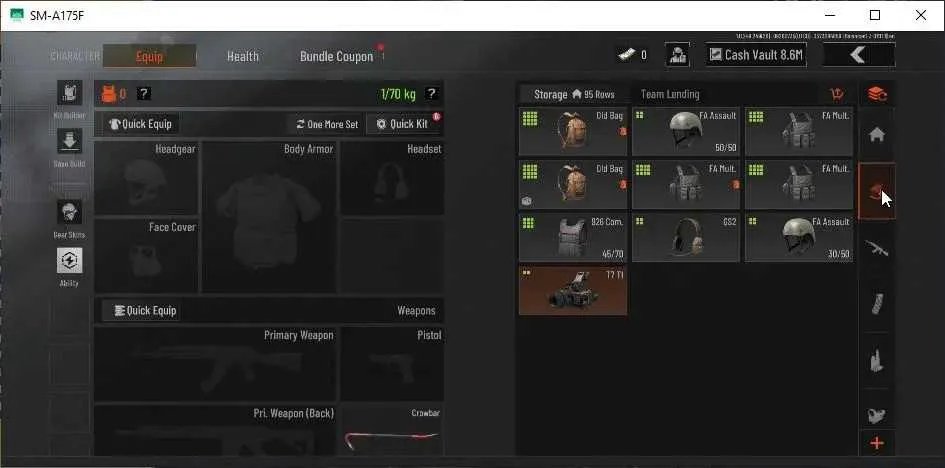Screen dimensions: 945x468
Task: Switch to Team Lending tab
Action: tap(670, 95)
